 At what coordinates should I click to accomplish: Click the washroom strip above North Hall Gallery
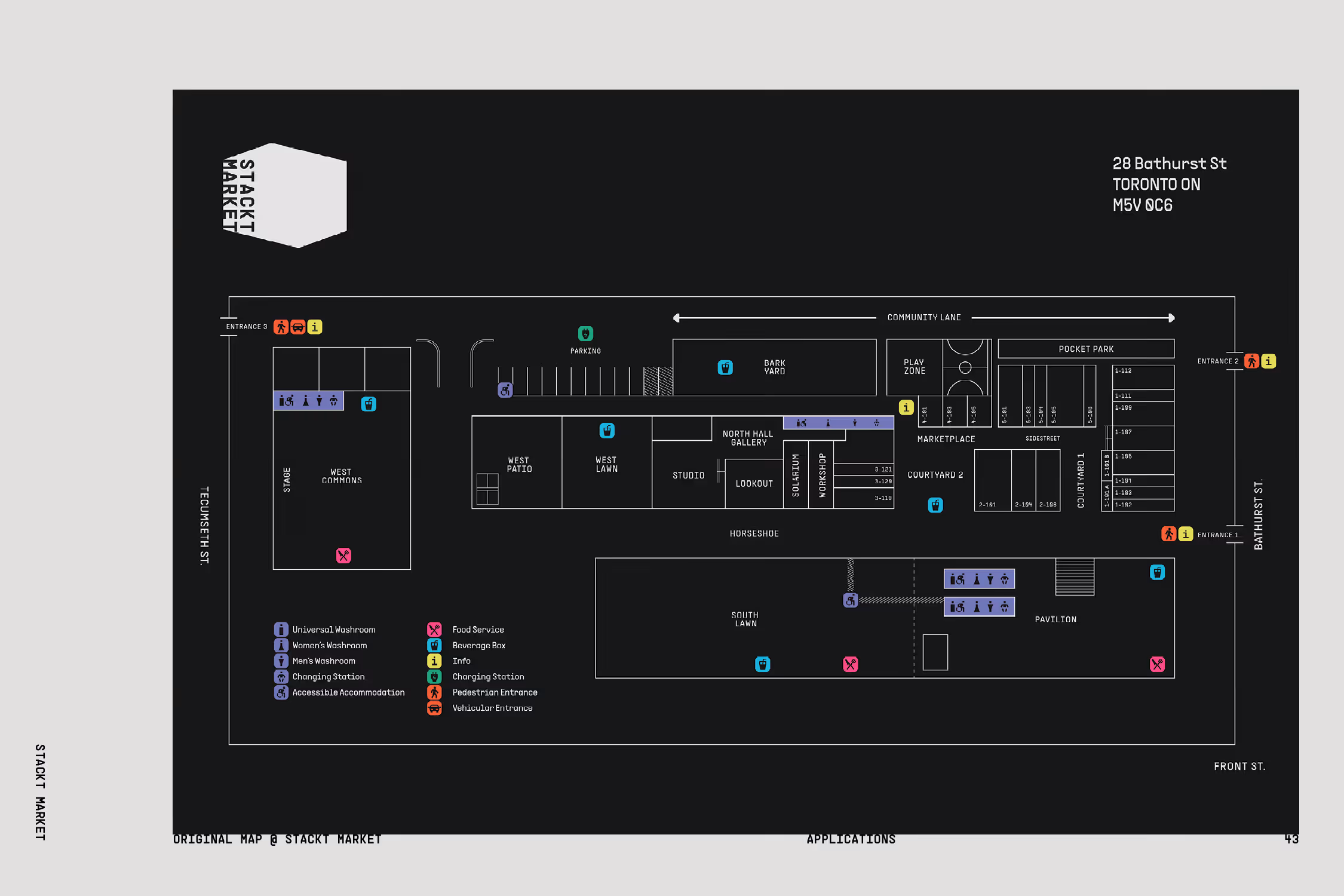click(x=839, y=423)
